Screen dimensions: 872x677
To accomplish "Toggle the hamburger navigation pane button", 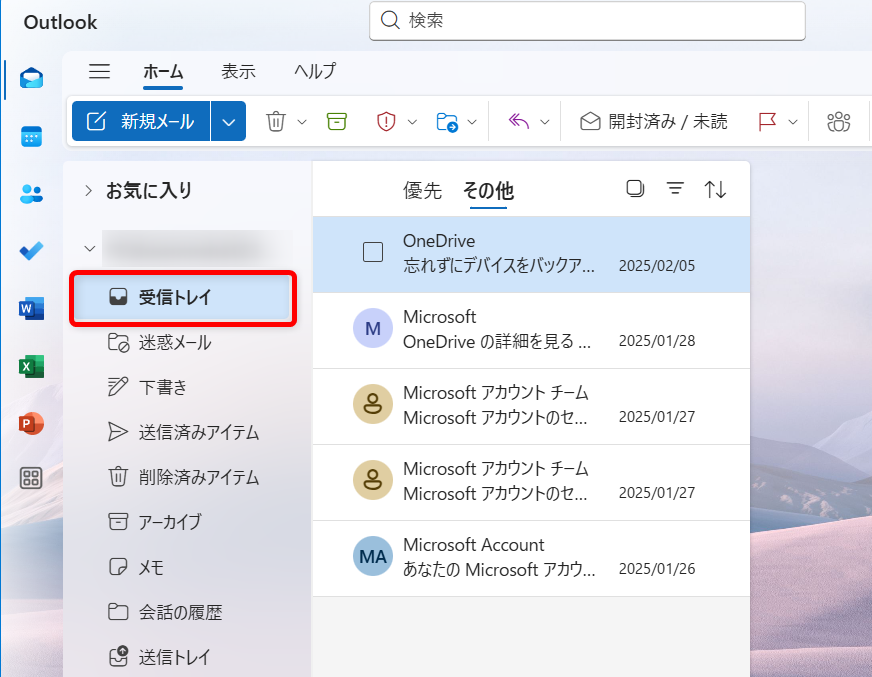I will [99, 71].
